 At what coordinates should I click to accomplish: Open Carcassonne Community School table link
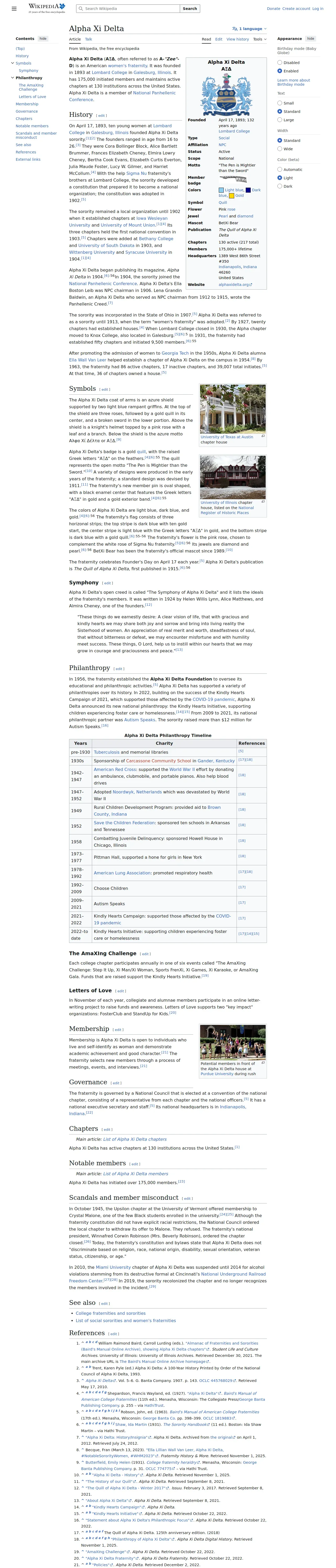(159, 760)
